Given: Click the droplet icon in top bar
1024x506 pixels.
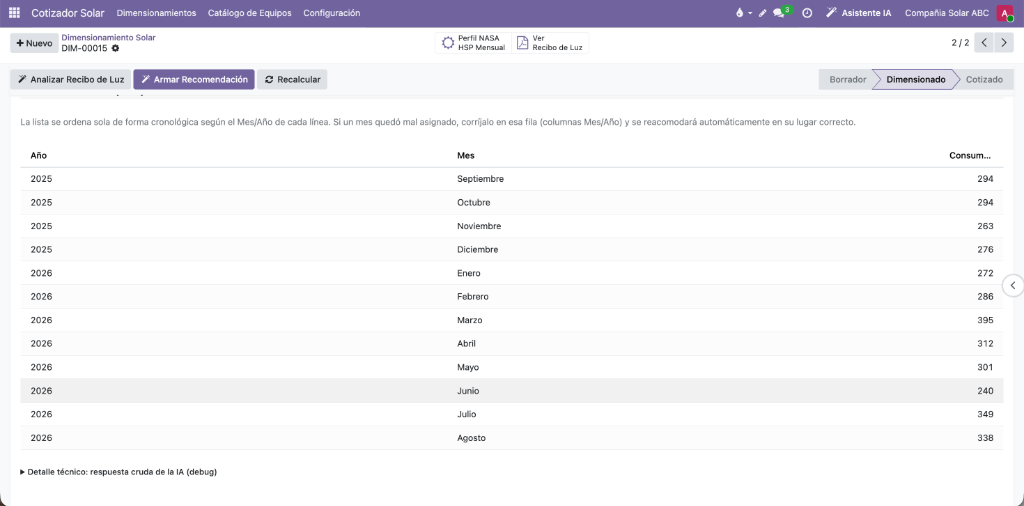Looking at the screenshot, I should click(739, 13).
